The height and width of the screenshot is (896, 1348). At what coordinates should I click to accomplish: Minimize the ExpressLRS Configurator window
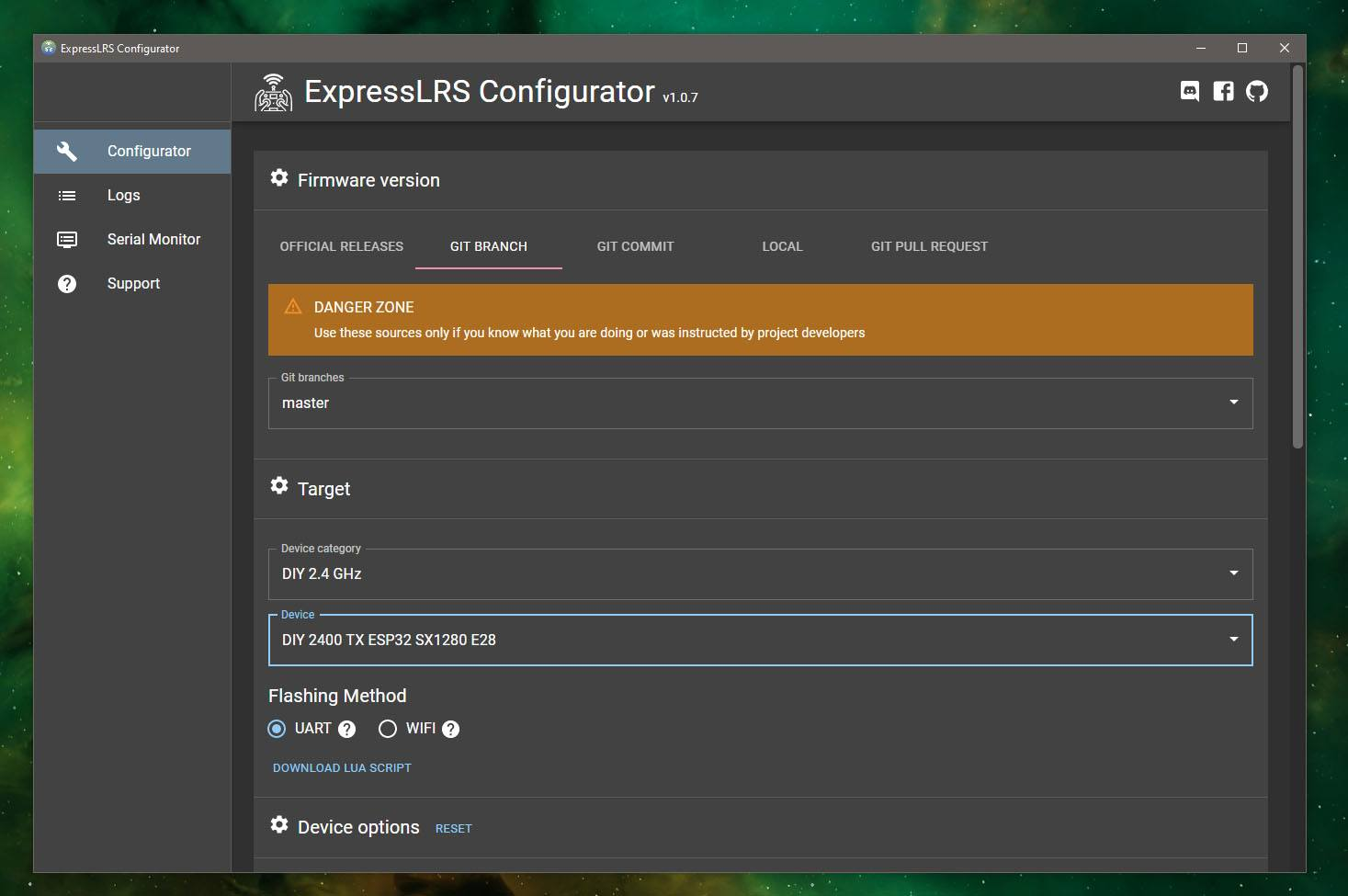[1200, 48]
